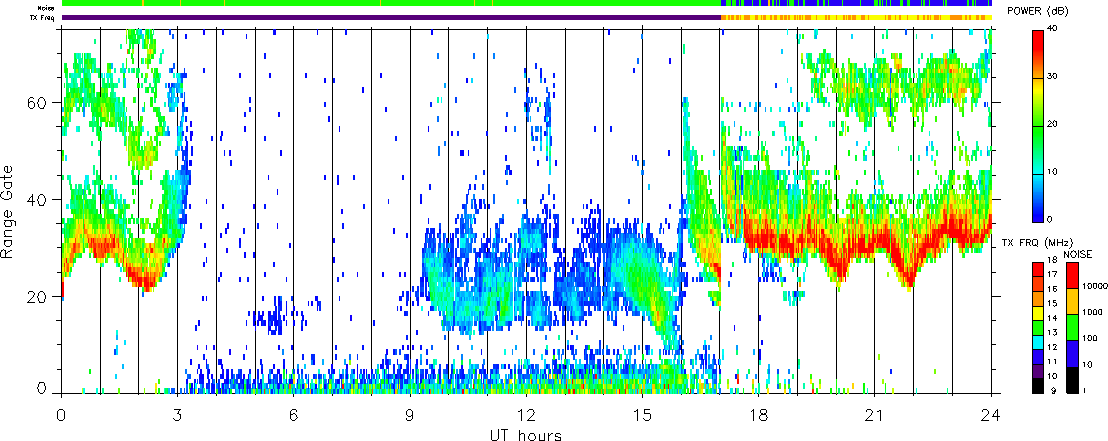The image size is (1108, 441).
Task: Click the red swatch in NOISE legend
Action: 1072,275
